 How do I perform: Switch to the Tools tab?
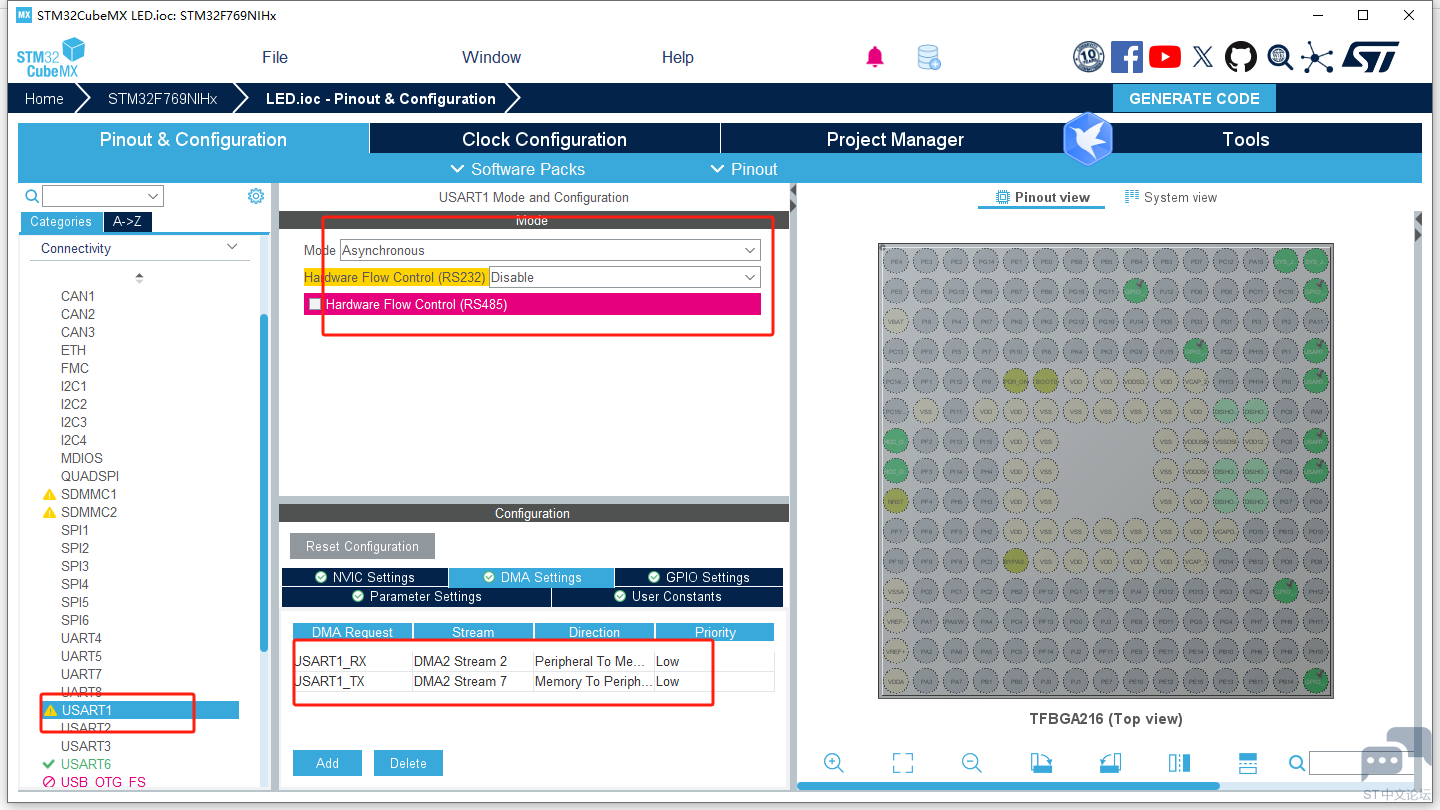tap(1246, 139)
